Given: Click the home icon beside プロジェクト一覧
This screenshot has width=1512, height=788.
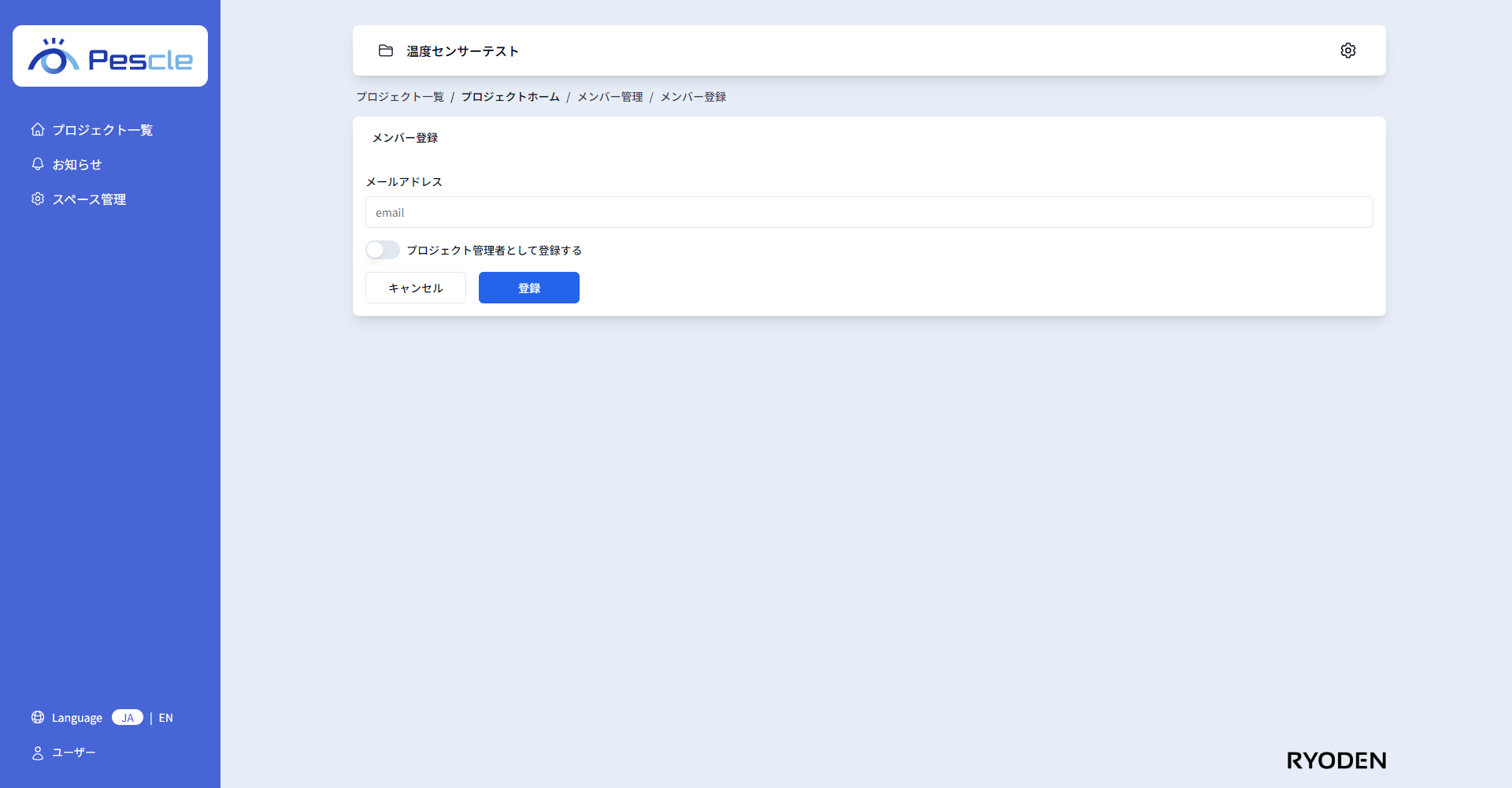Looking at the screenshot, I should pyautogui.click(x=38, y=129).
